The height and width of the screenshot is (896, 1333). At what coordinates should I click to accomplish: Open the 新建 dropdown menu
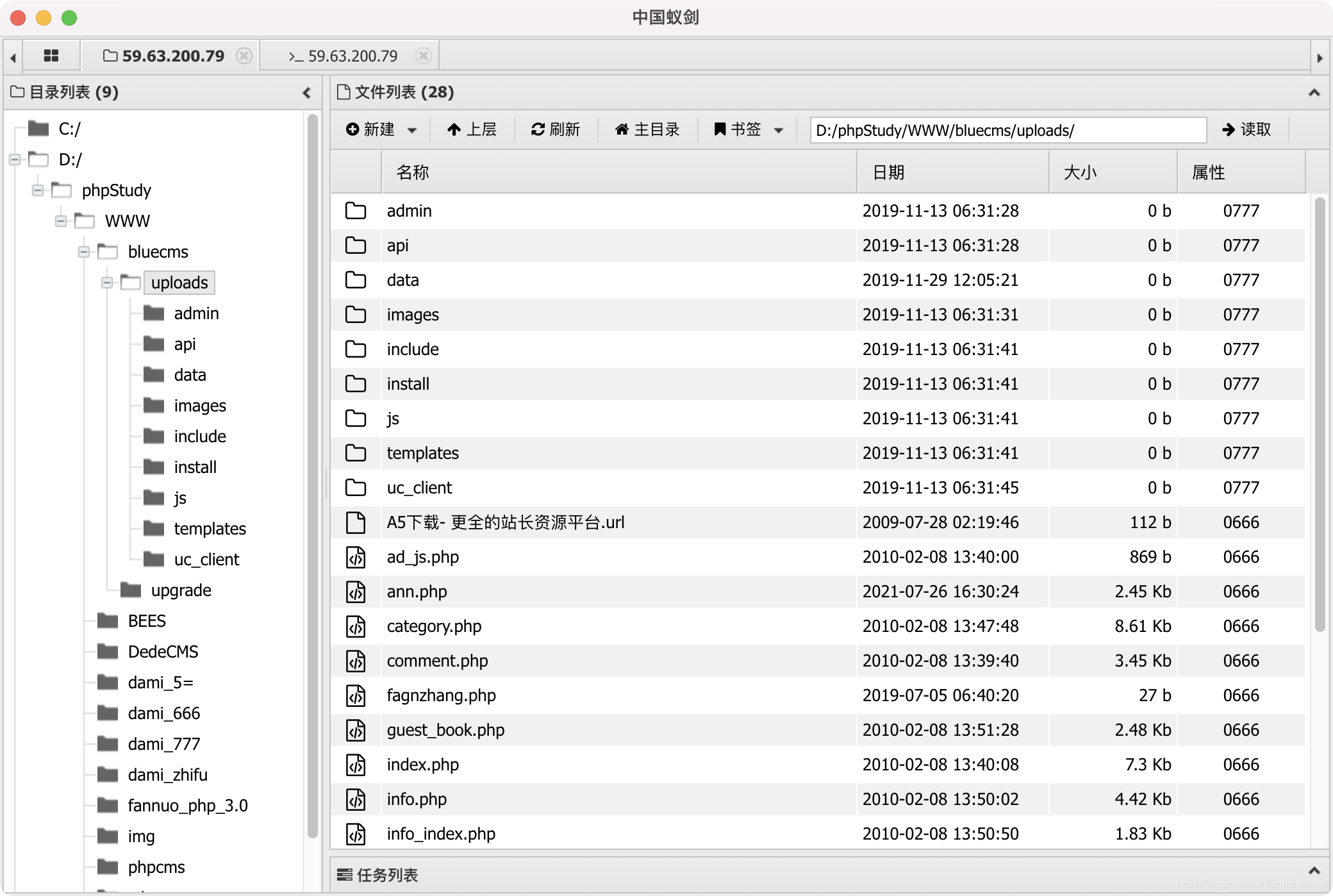pos(412,131)
